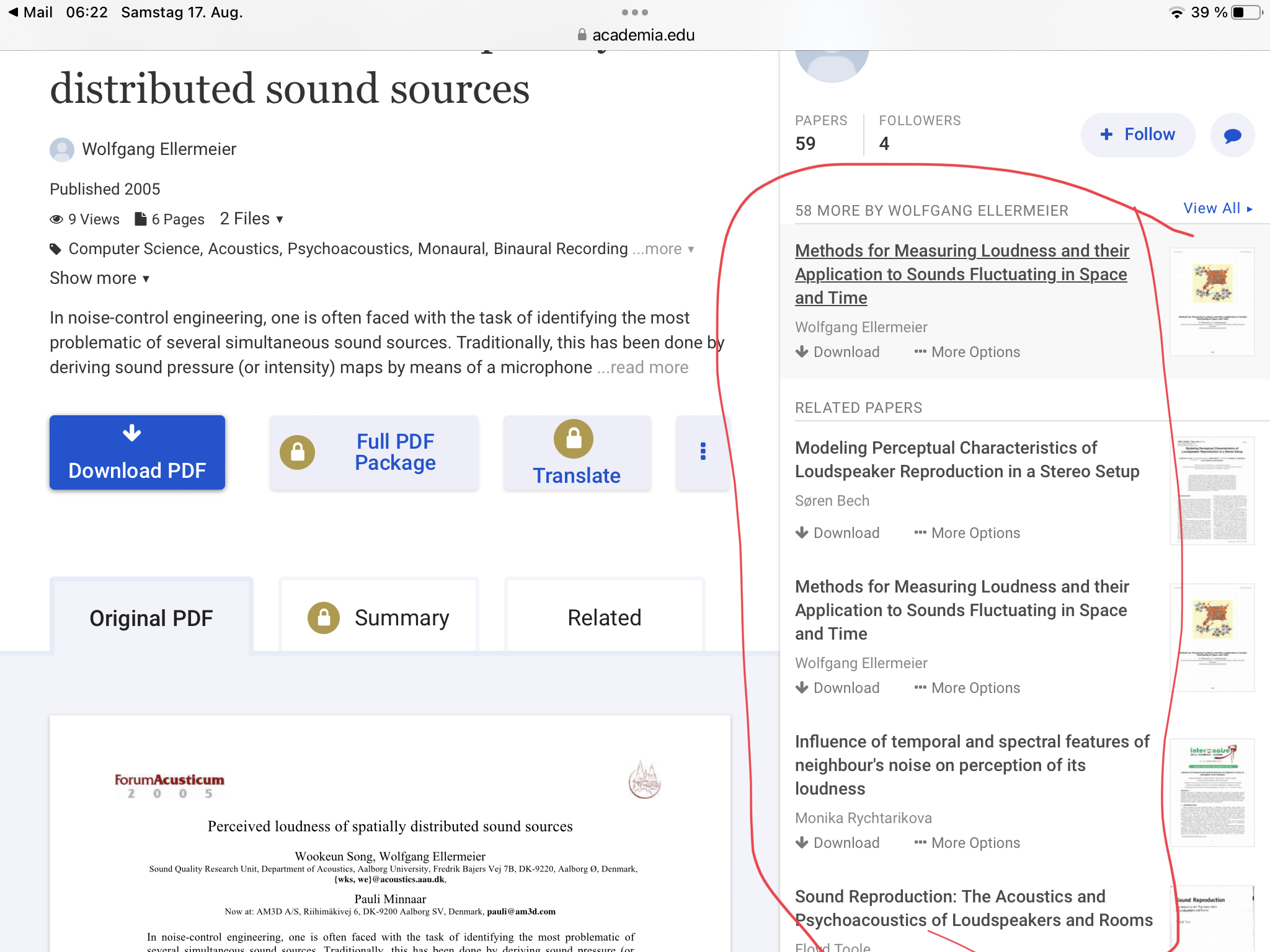1270x952 pixels.
Task: Open Influence of temporal and spectral features paper
Action: [972, 765]
